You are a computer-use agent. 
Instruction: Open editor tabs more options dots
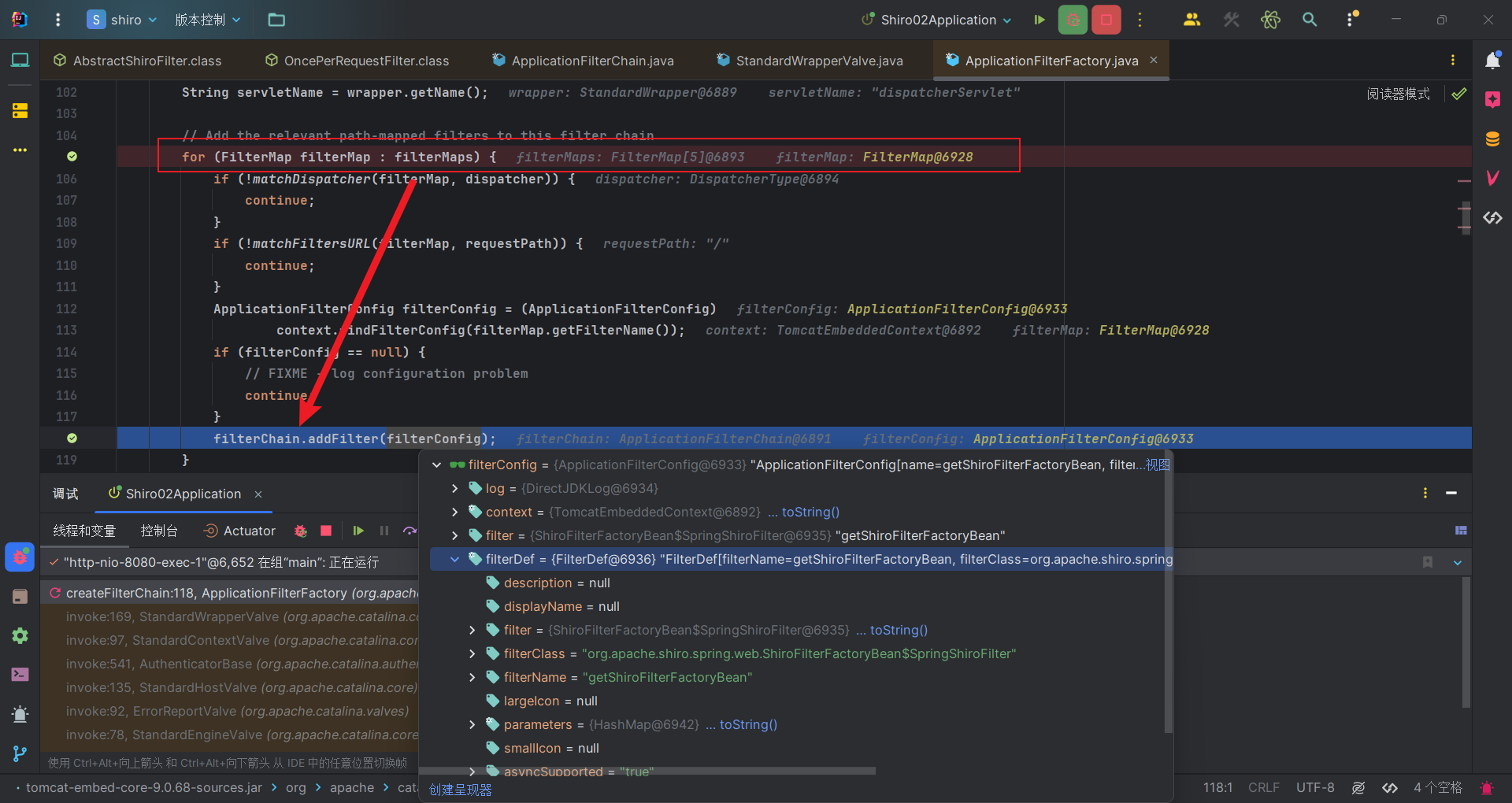(x=1453, y=61)
